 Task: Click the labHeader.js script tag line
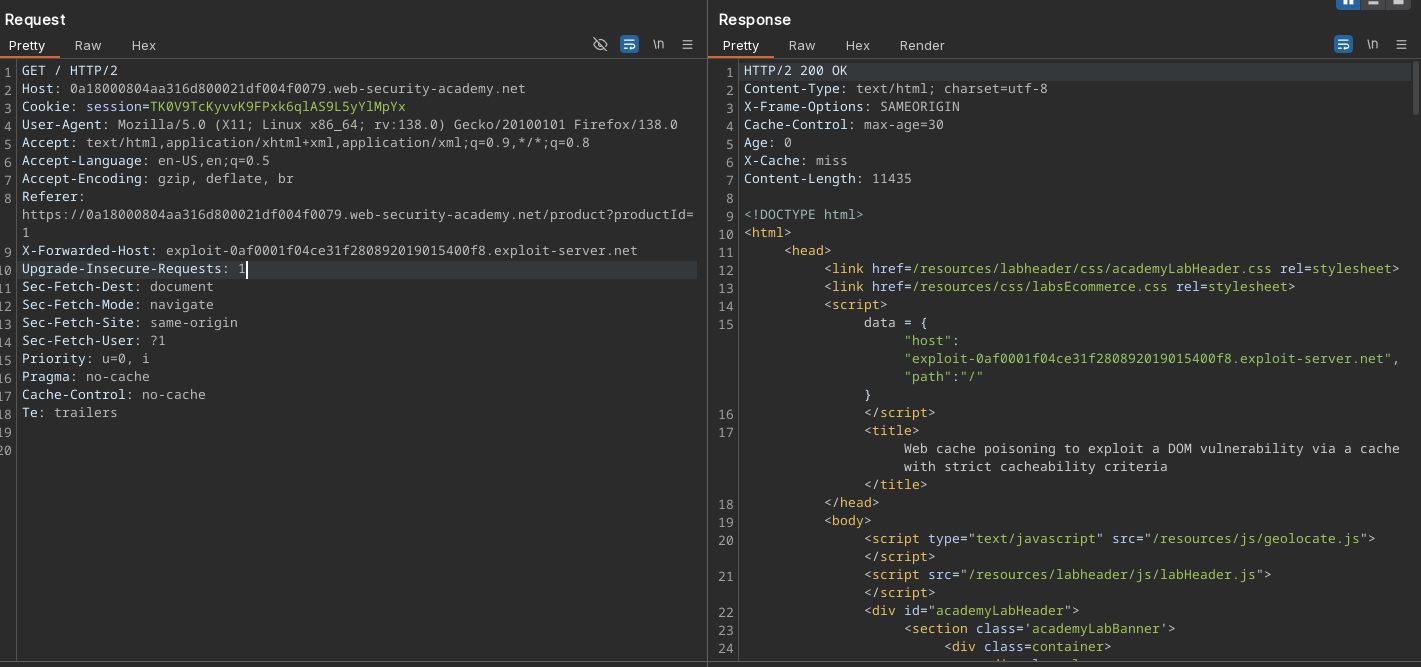coord(1068,574)
